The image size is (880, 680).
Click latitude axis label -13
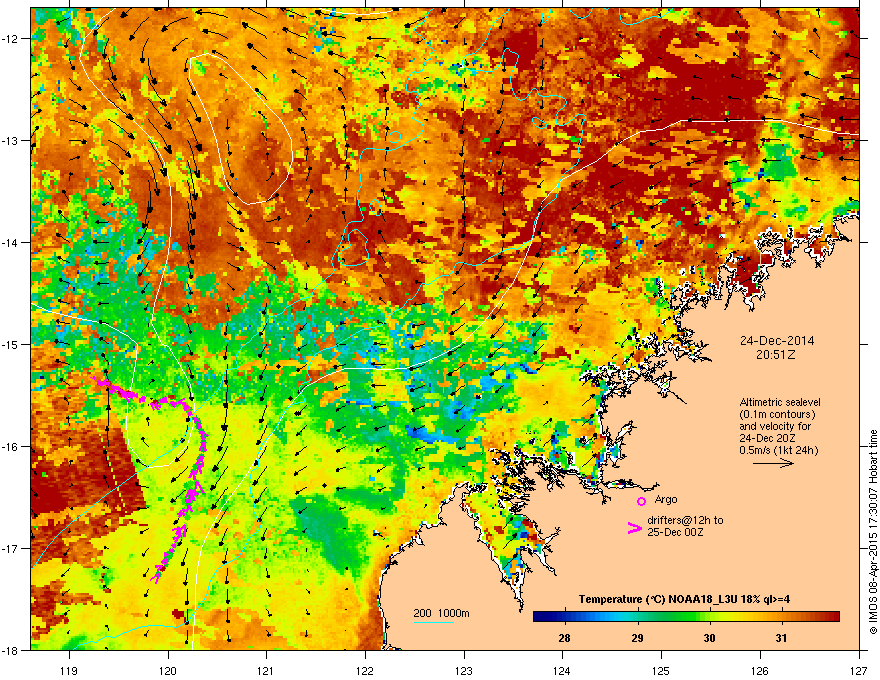[x=11, y=140]
